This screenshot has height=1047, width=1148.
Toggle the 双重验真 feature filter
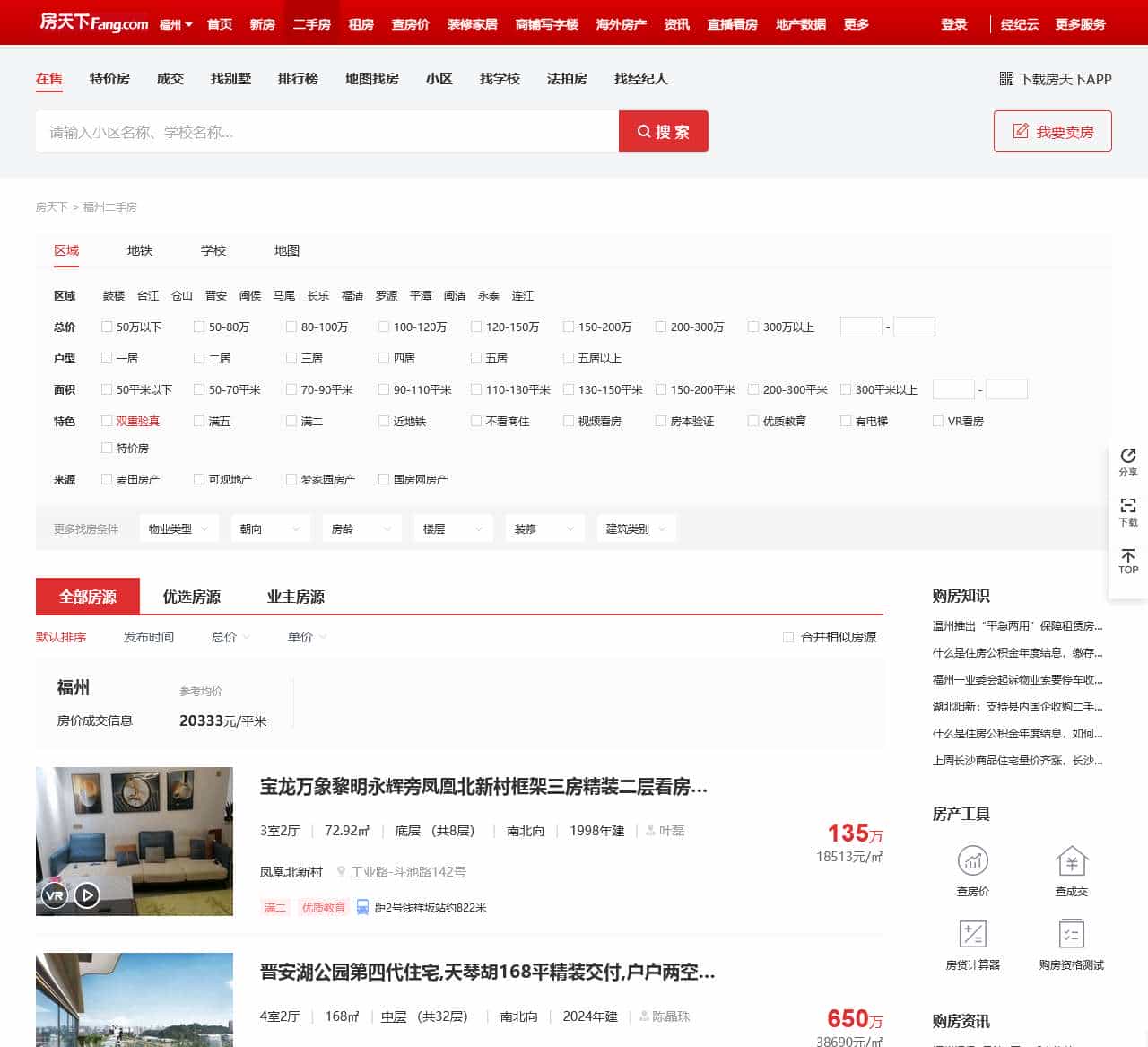point(107,421)
